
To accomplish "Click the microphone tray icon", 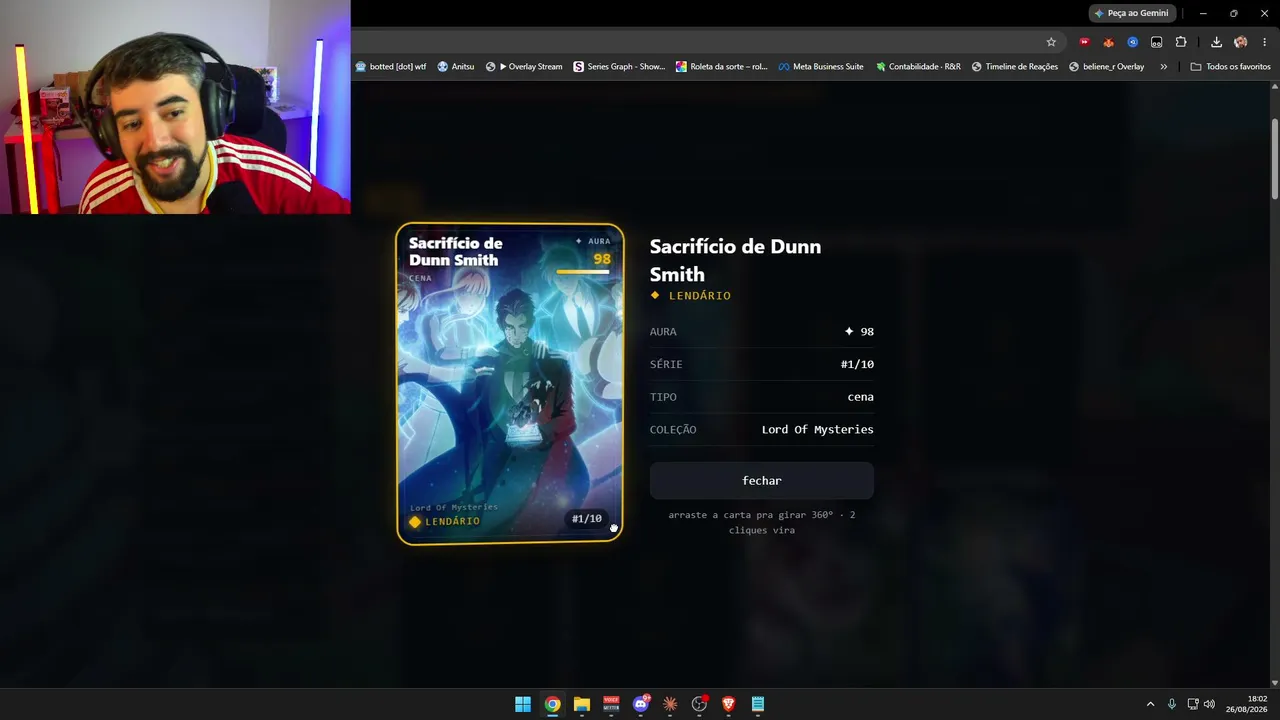I will pos(1172,704).
